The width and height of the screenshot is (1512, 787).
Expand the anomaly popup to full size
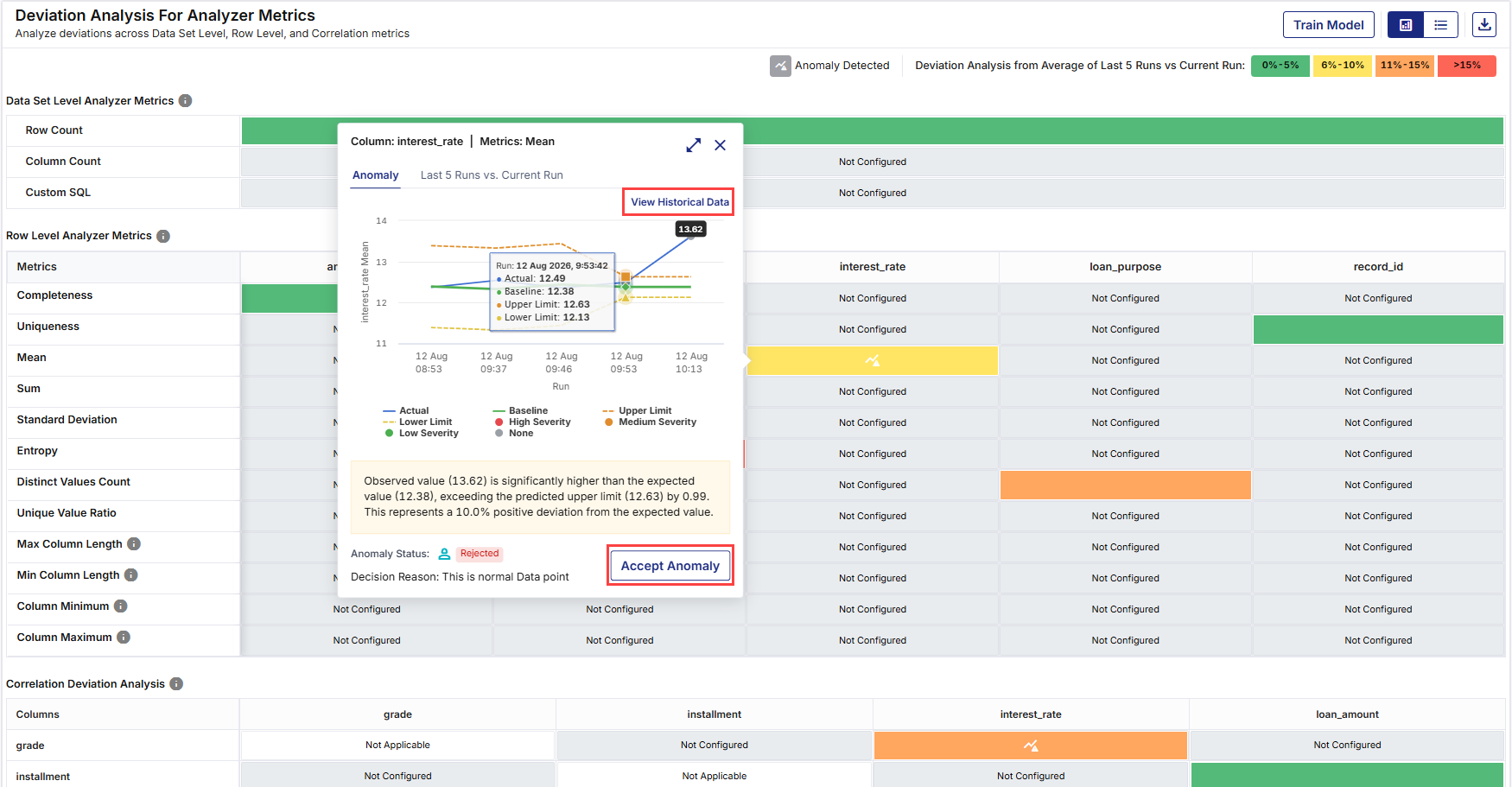tap(693, 145)
